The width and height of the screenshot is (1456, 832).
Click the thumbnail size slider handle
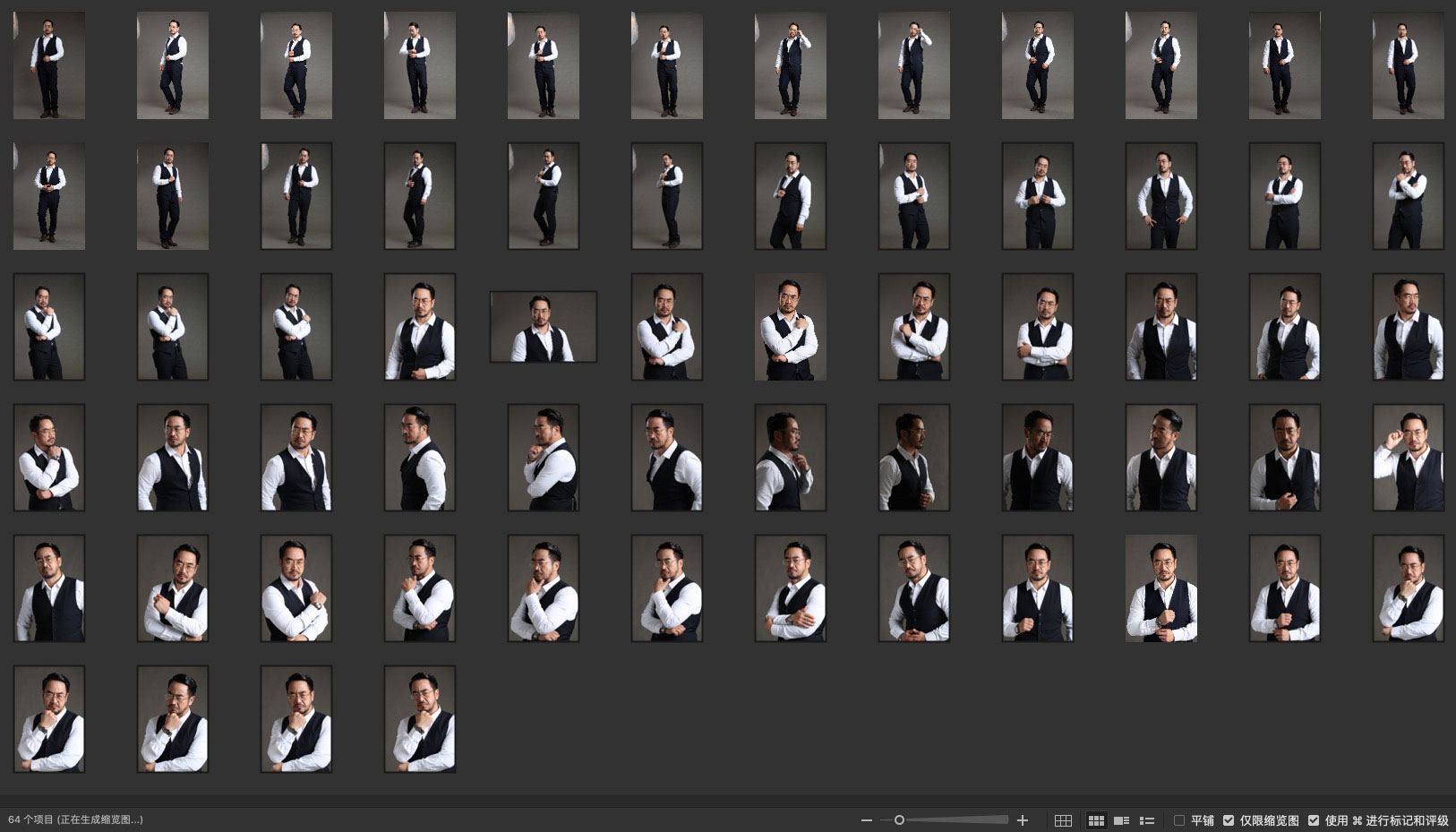pos(899,820)
